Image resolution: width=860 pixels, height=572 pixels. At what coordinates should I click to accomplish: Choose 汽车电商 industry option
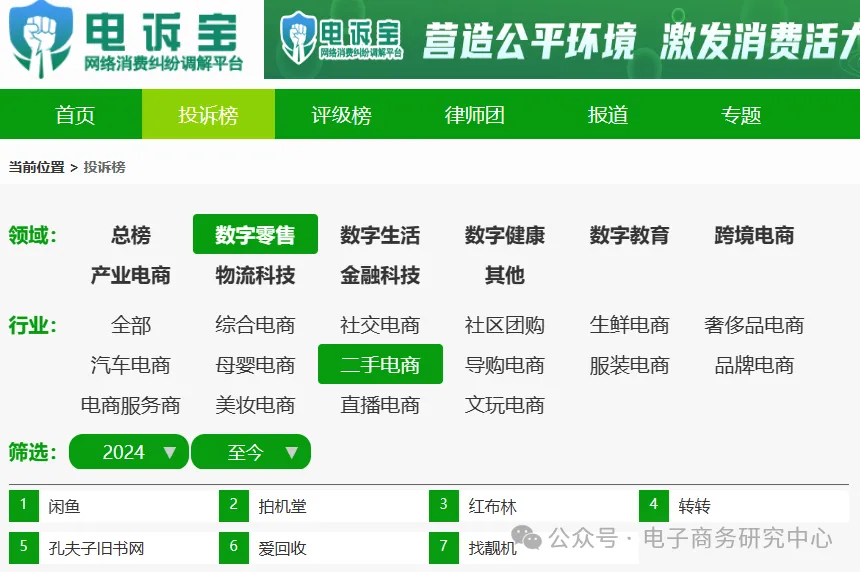click(131, 365)
